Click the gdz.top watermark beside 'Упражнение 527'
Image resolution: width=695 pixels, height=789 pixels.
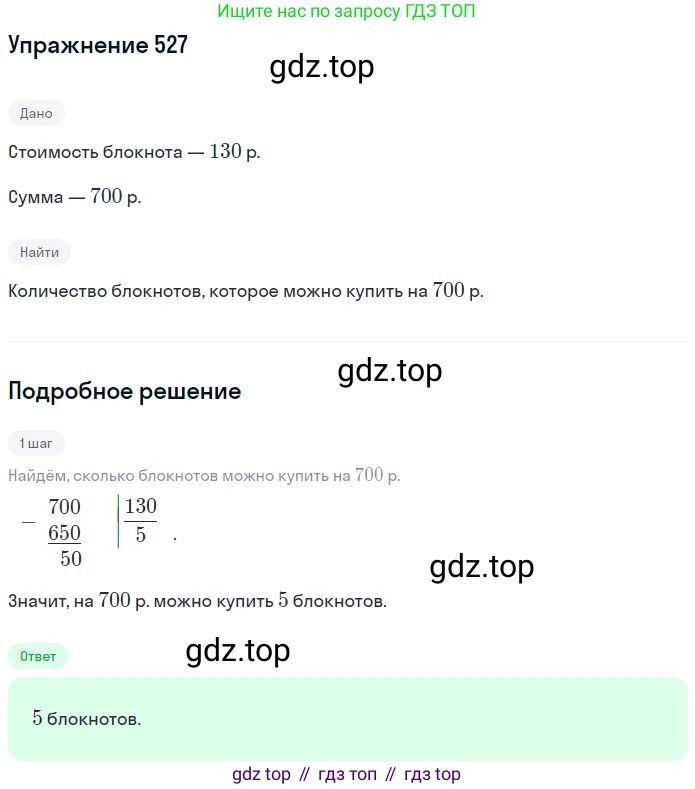[322, 67]
